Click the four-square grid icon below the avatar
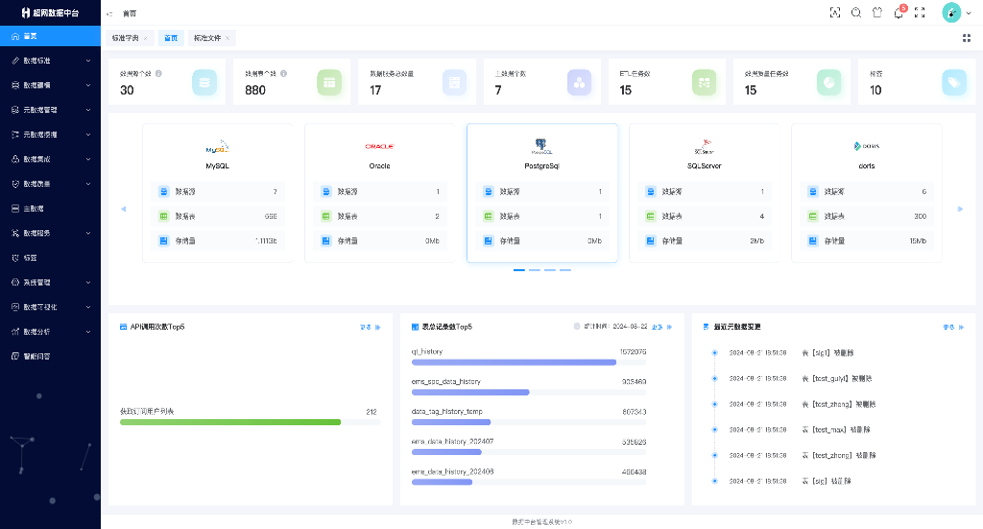The height and width of the screenshot is (529, 983). point(966,38)
